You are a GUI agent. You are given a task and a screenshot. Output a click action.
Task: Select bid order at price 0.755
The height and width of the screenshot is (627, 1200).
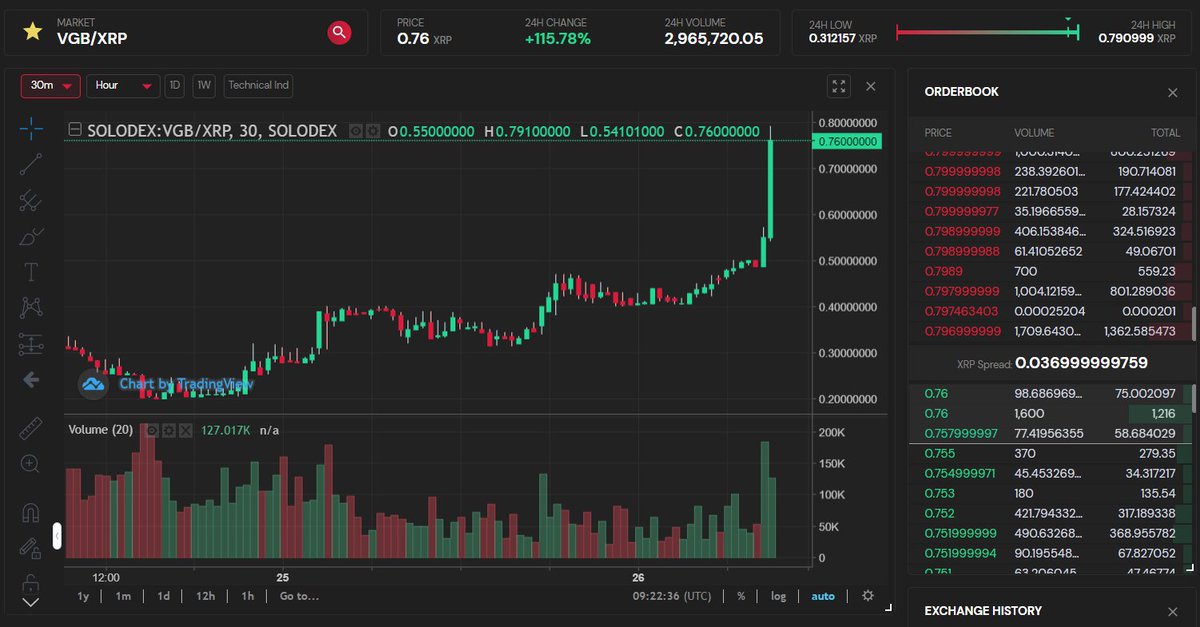(1048, 453)
